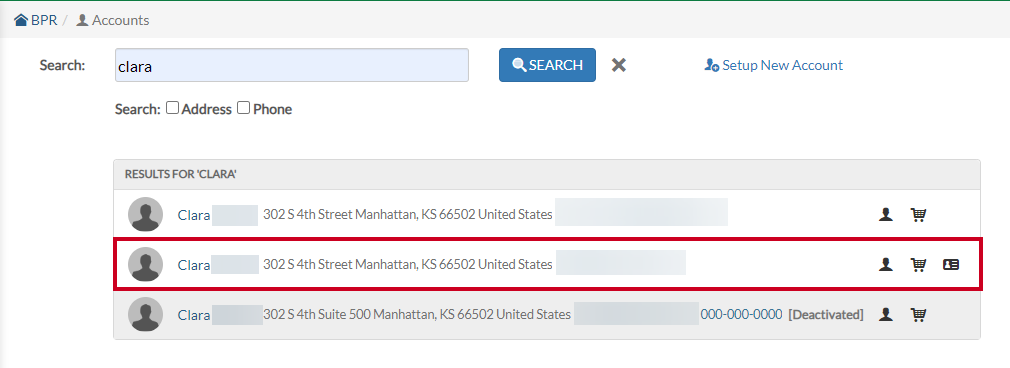Viewport: 1010px width, 368px height.
Task: Click person icon in highlighted Clara row
Action: pos(886,264)
